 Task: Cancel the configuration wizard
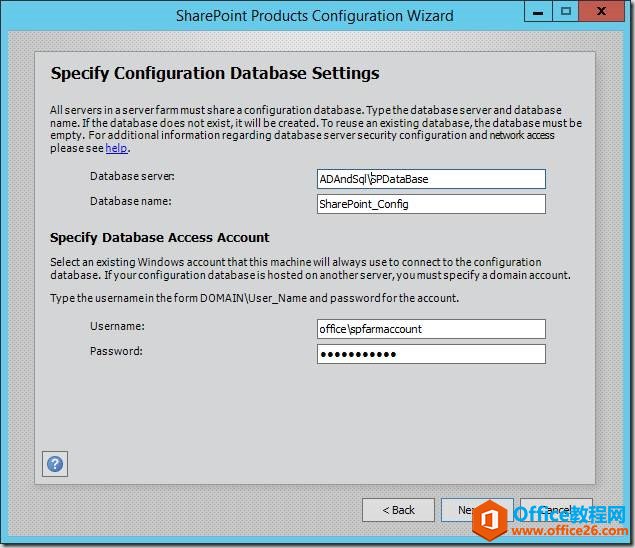pos(556,510)
